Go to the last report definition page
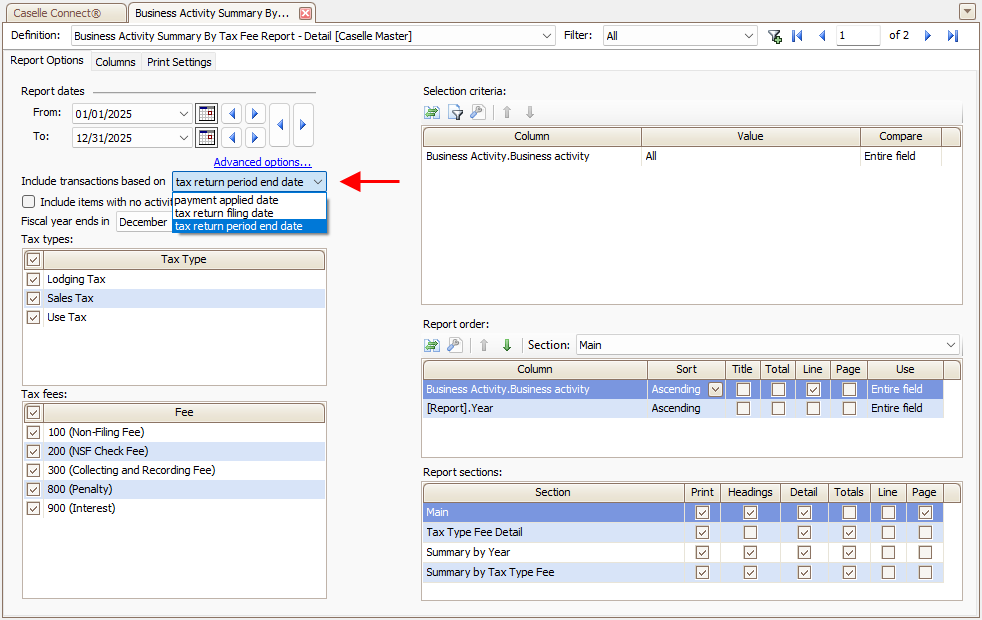 click(952, 36)
